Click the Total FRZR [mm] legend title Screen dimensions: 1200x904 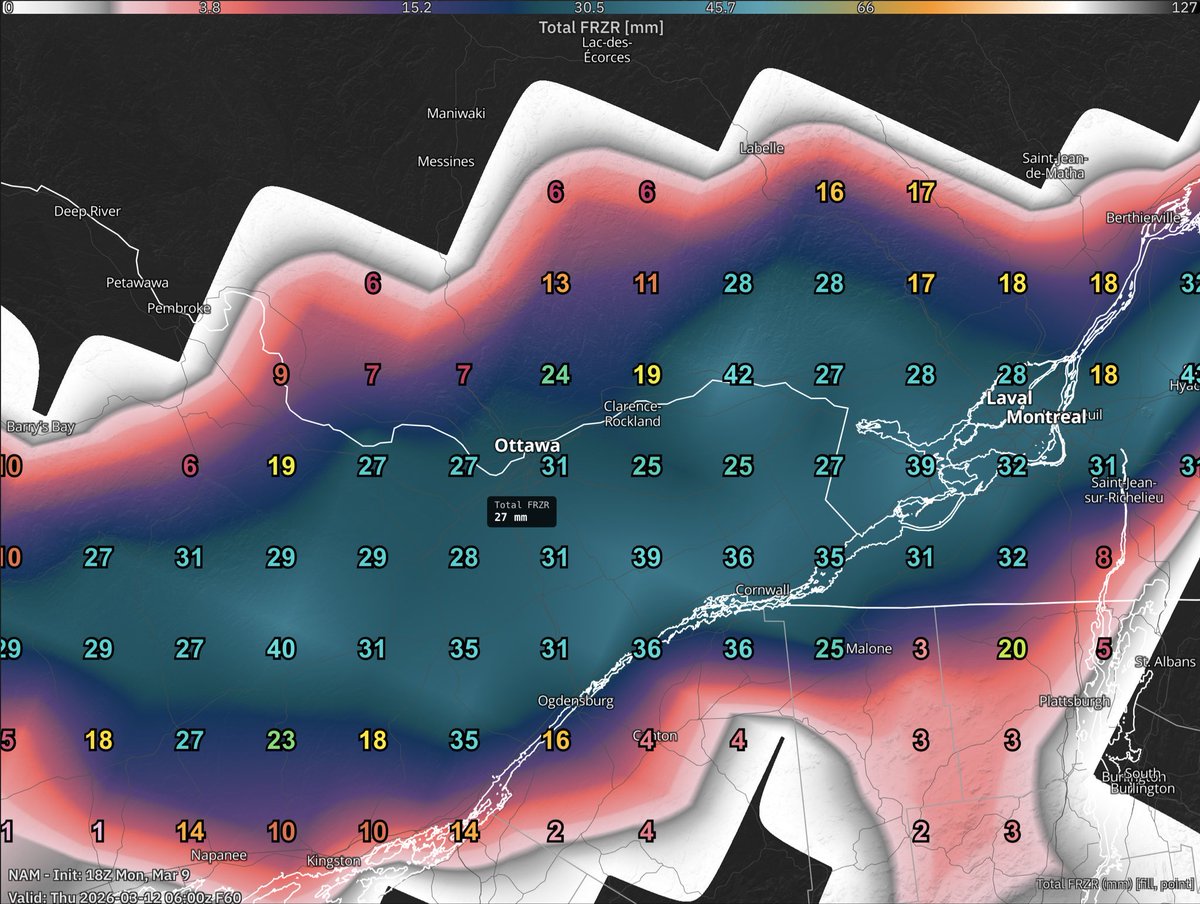pos(601,27)
